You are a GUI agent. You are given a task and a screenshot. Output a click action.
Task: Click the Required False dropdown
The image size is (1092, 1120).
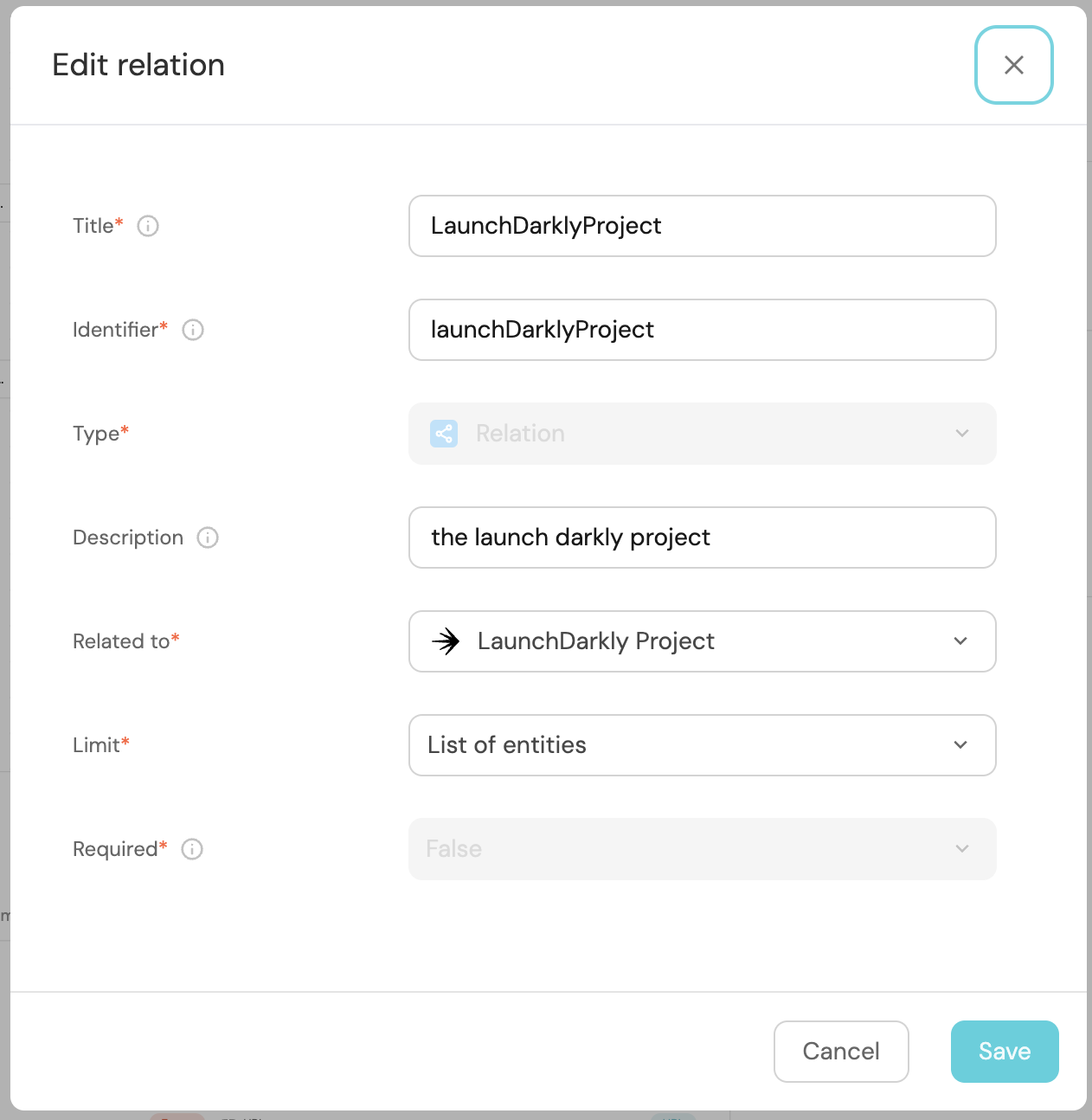pos(703,849)
